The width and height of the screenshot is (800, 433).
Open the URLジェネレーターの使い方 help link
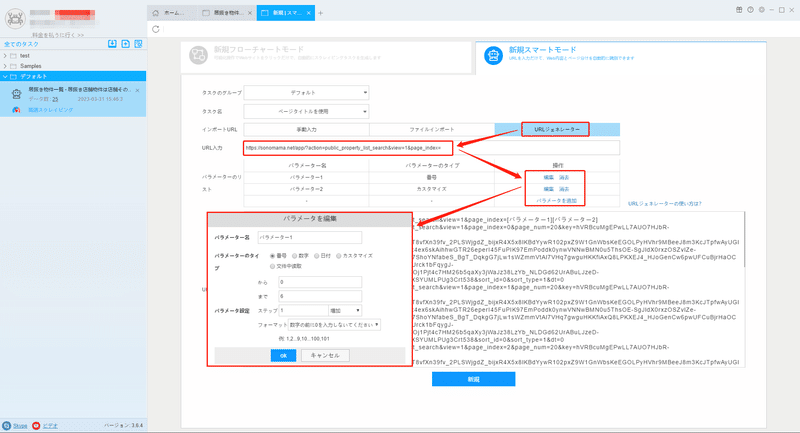pos(665,203)
